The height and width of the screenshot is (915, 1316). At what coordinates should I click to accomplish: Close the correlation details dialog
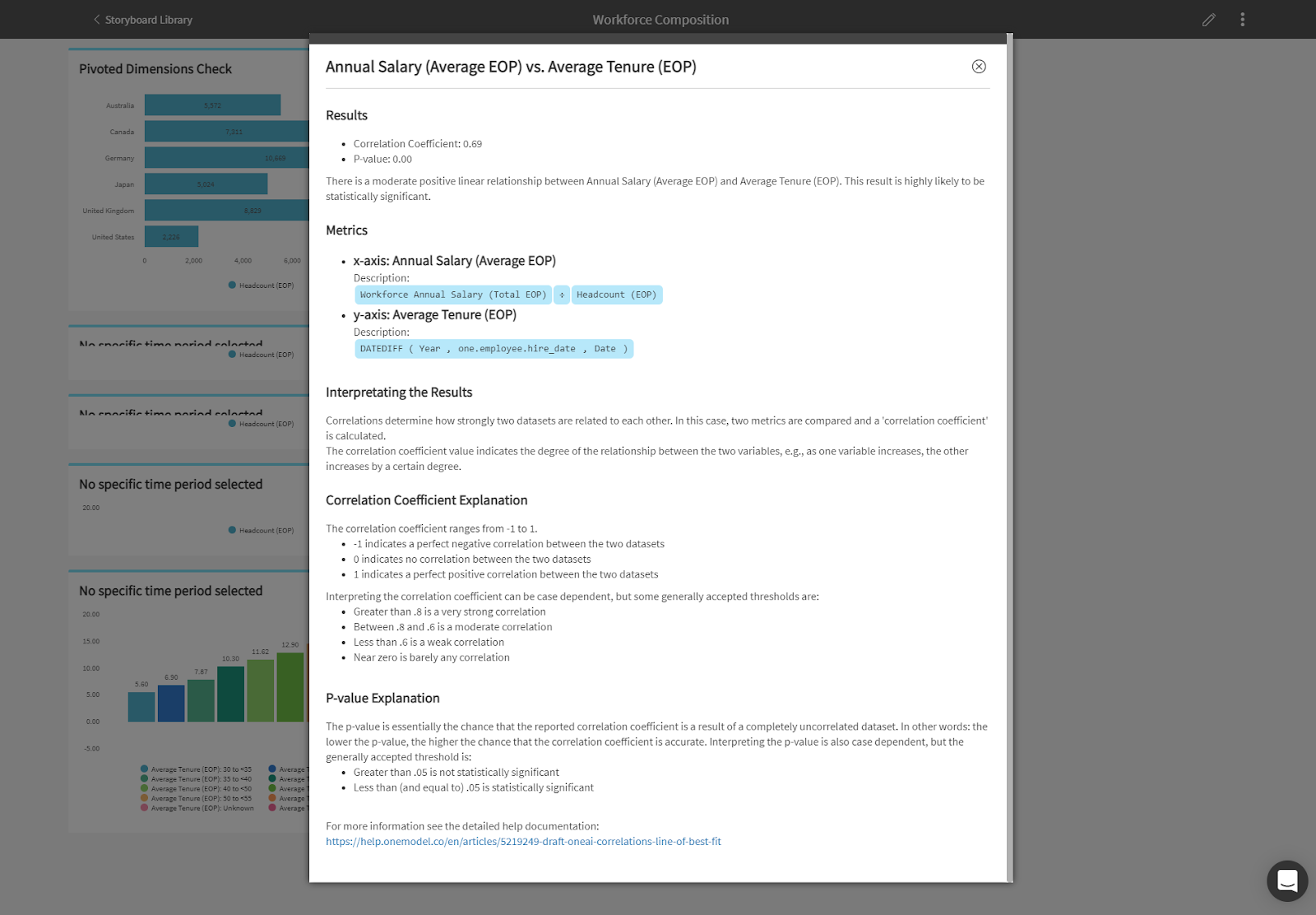[979, 67]
